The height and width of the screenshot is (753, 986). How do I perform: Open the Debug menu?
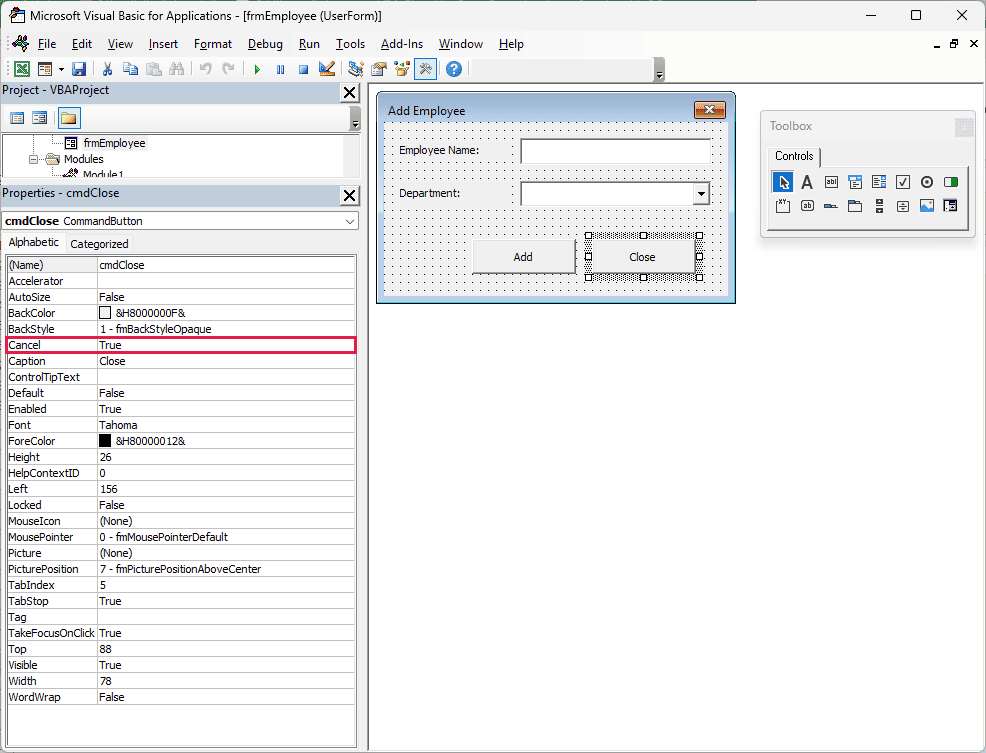[x=265, y=44]
